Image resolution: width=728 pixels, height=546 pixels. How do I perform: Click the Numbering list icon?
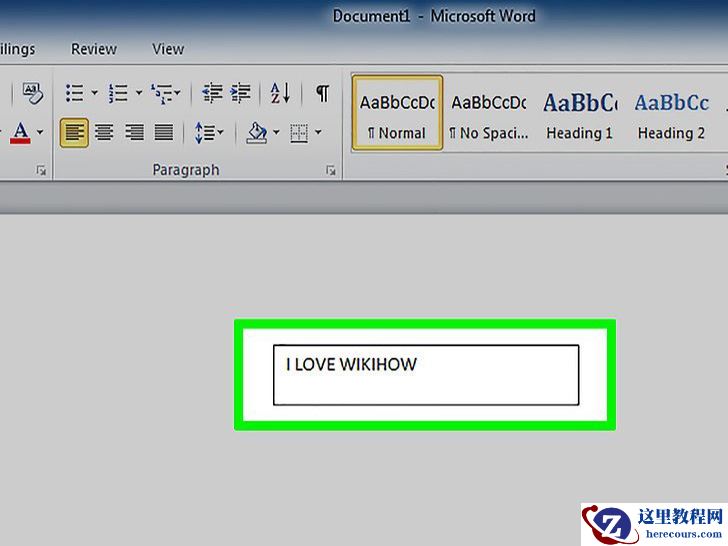[x=118, y=93]
